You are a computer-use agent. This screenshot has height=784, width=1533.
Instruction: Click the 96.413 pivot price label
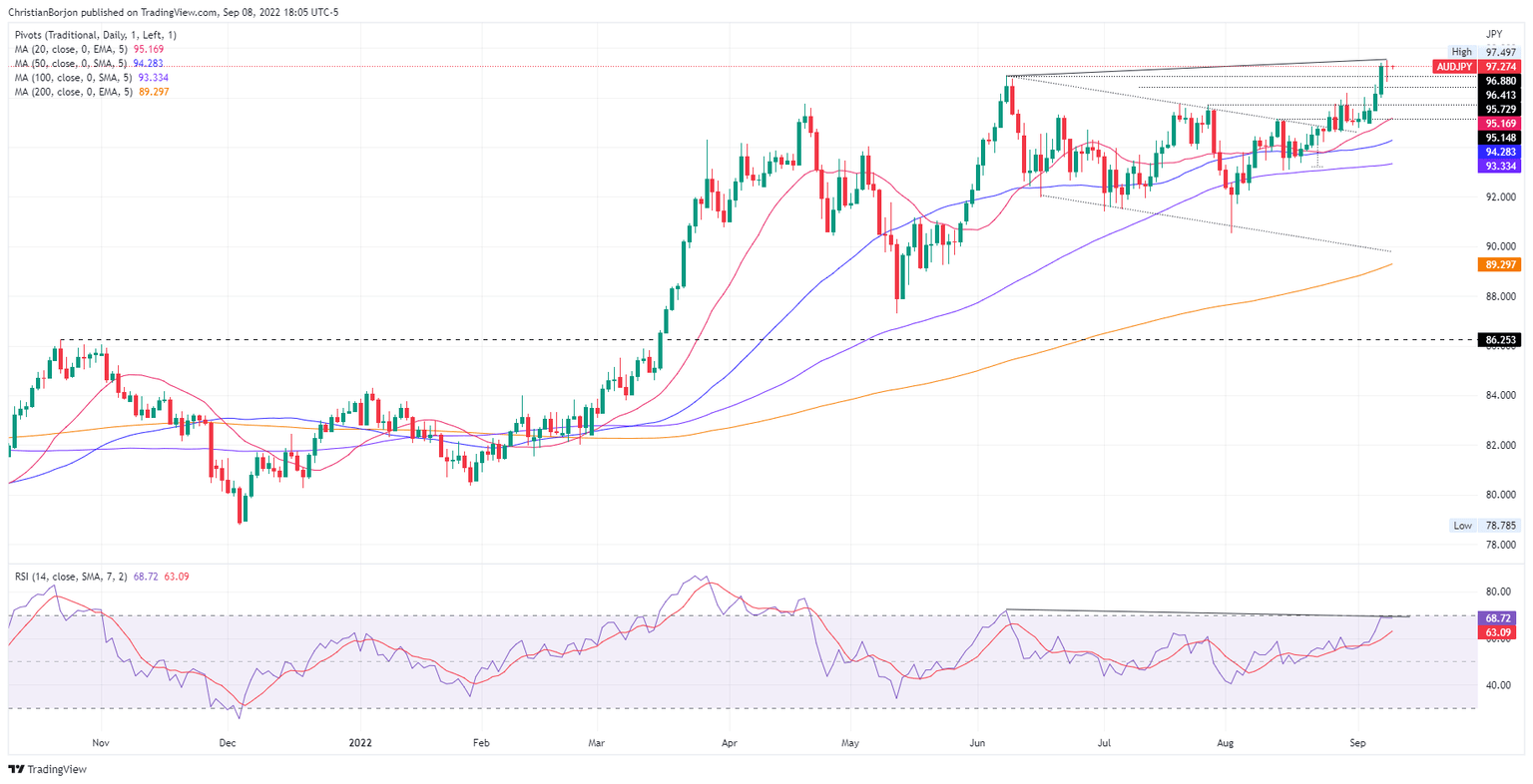point(1501,95)
